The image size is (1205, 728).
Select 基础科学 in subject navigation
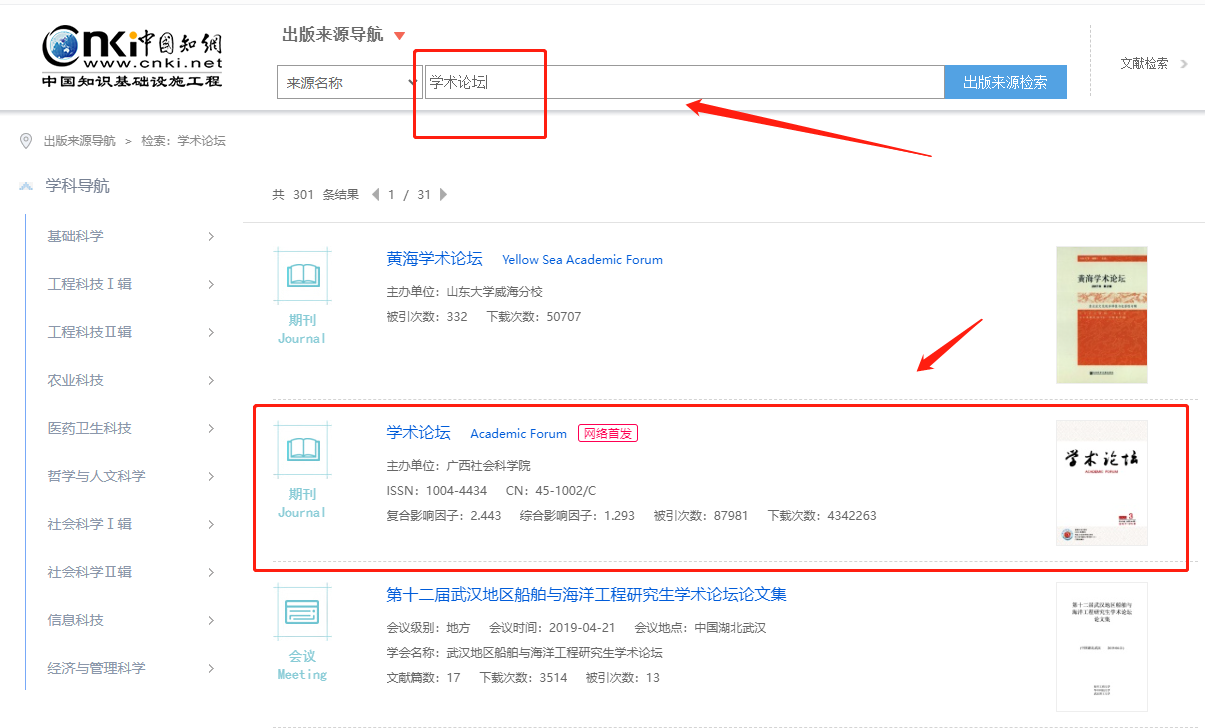(x=75, y=236)
